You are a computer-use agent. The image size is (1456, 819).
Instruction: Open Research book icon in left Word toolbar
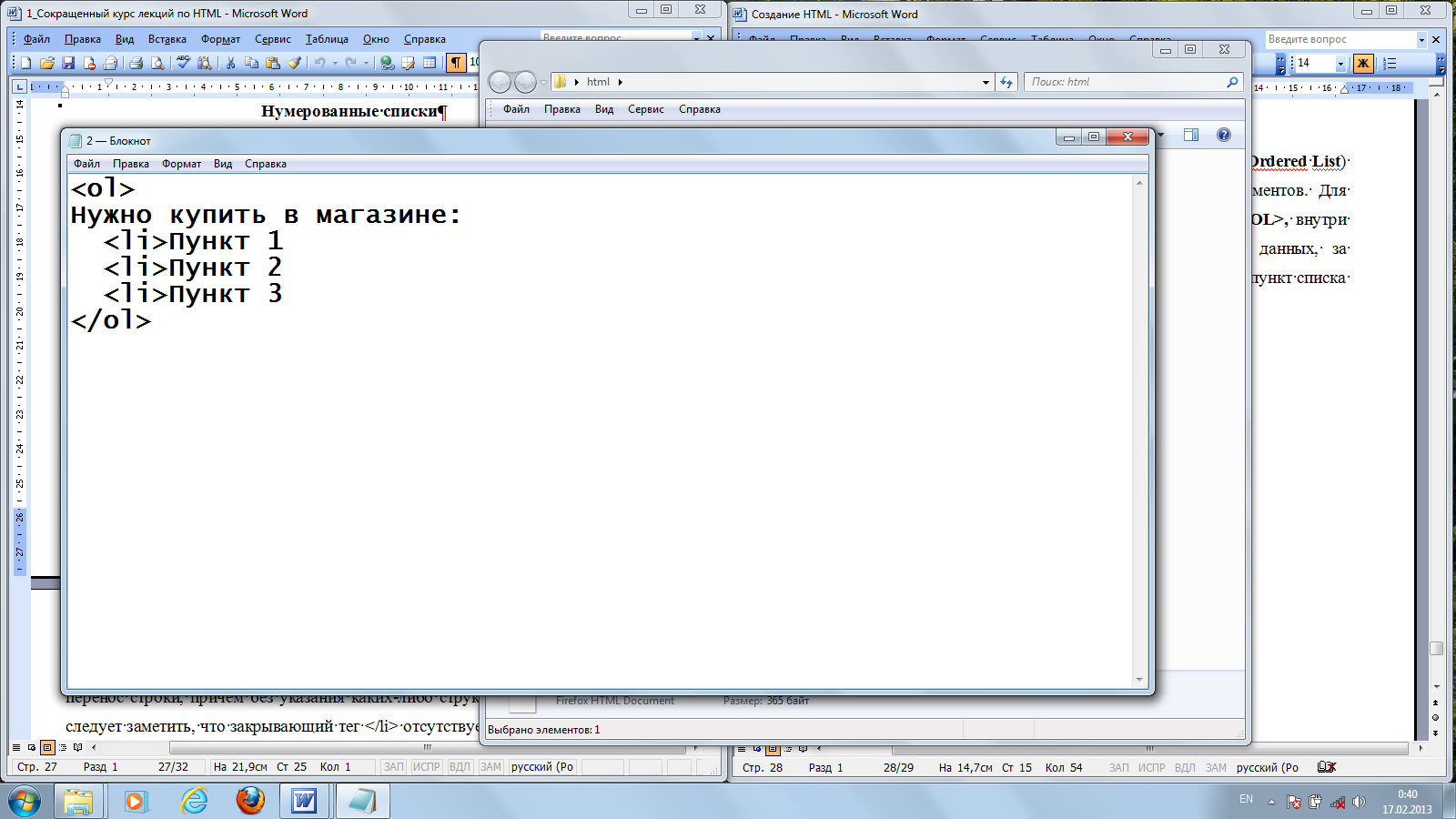pos(205,63)
